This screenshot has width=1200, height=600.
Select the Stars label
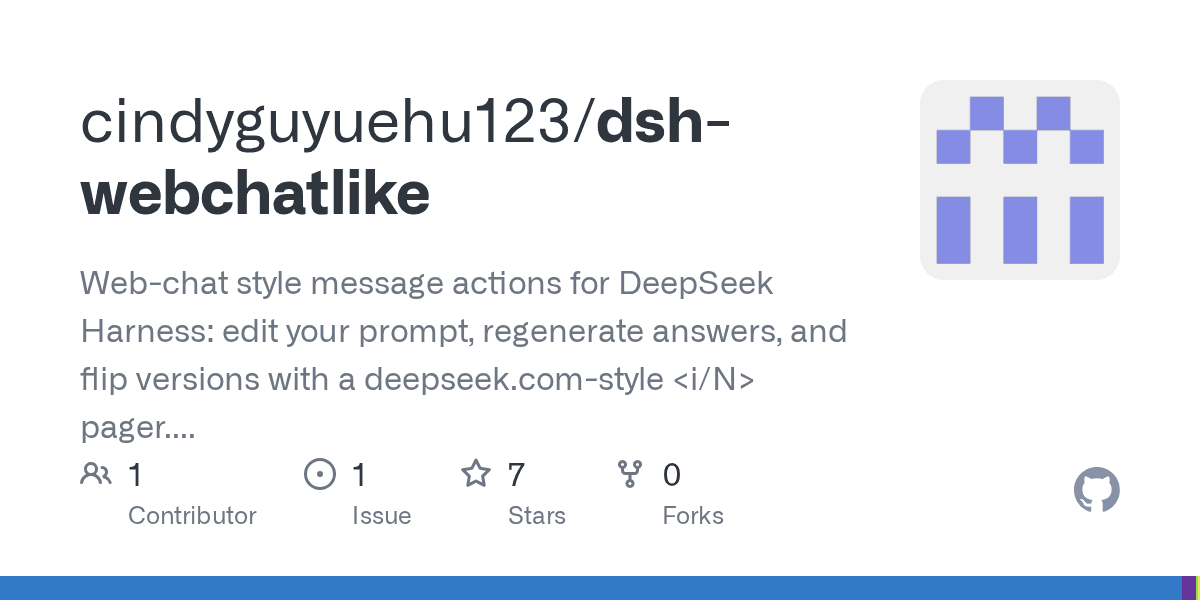[x=537, y=516]
